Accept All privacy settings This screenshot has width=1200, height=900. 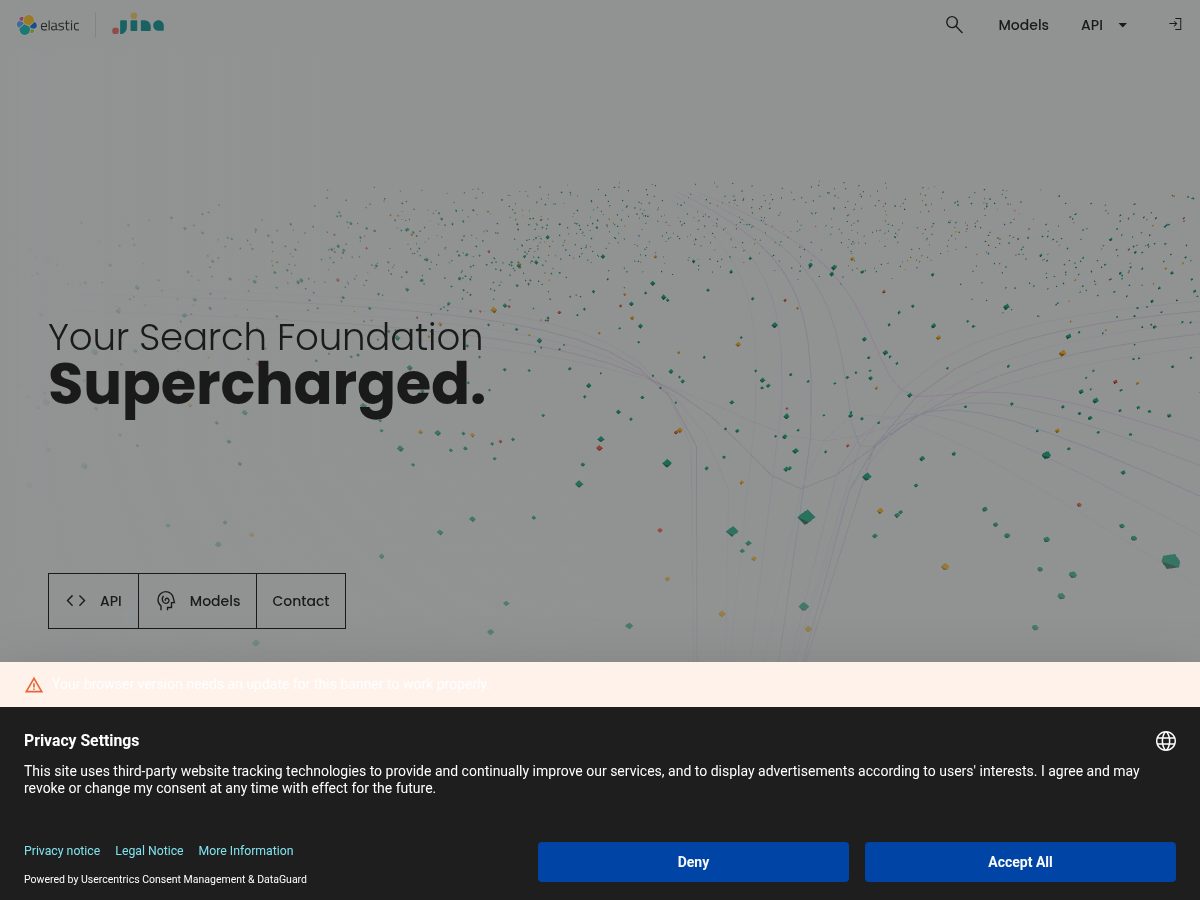click(1020, 862)
